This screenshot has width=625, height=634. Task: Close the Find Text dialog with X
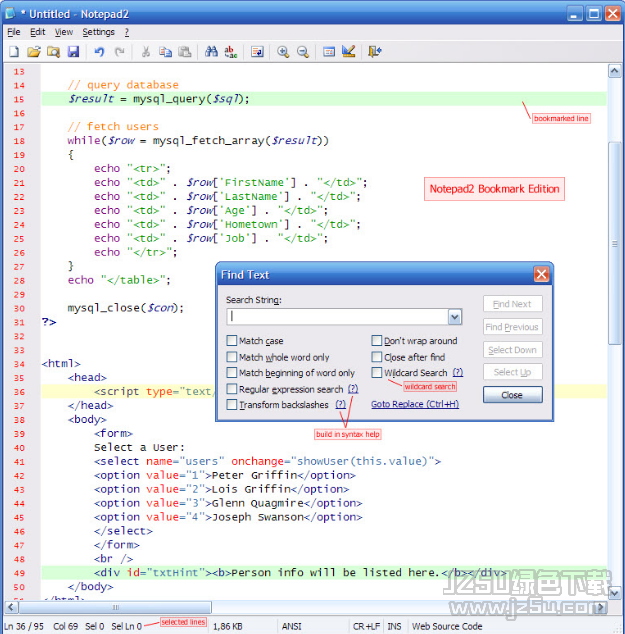pos(541,274)
